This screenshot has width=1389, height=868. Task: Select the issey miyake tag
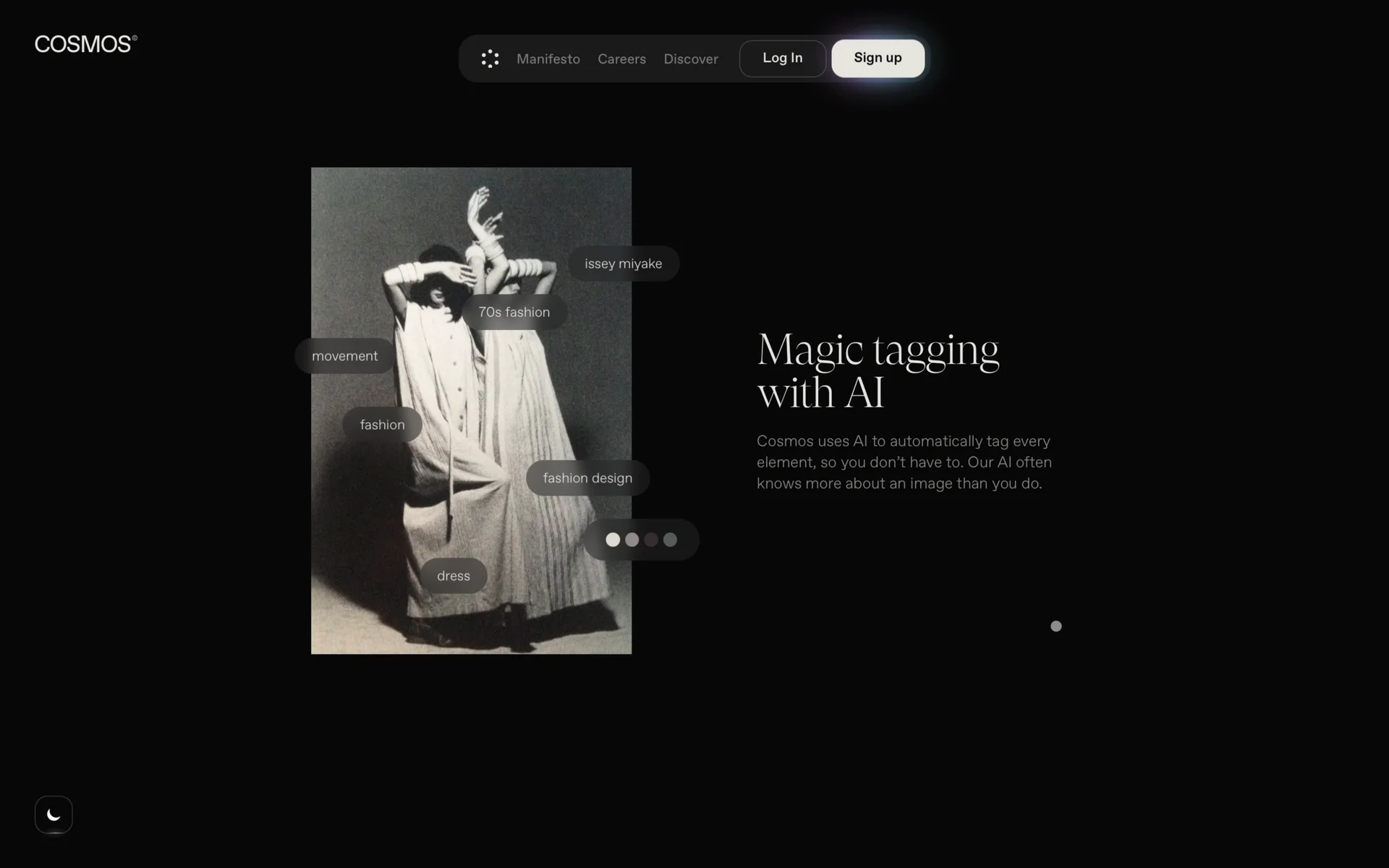623,264
